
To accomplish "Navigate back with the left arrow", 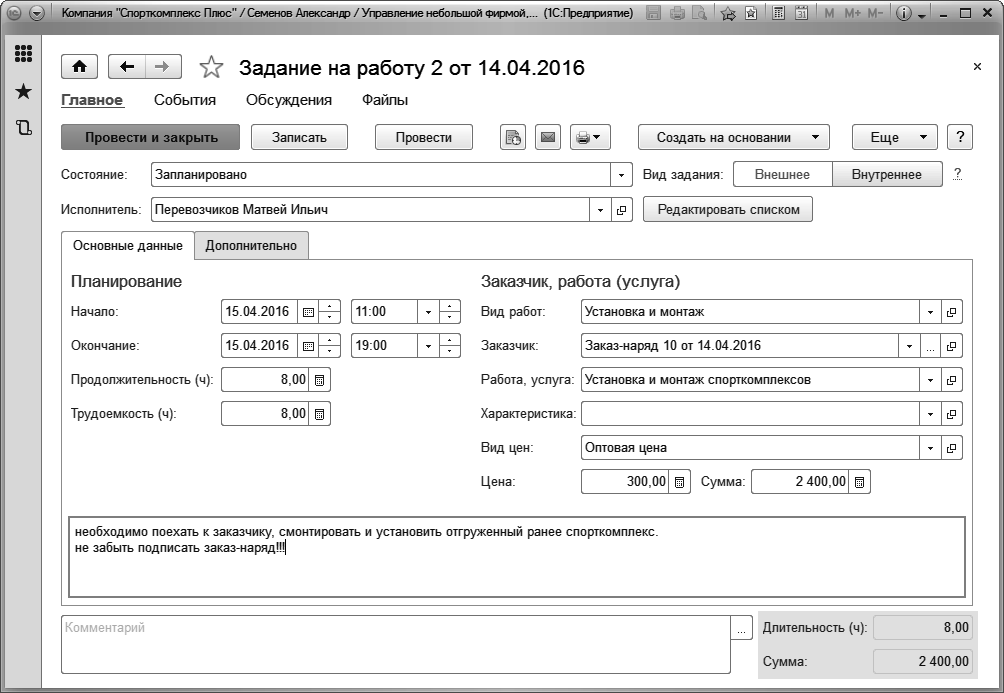I will point(127,67).
